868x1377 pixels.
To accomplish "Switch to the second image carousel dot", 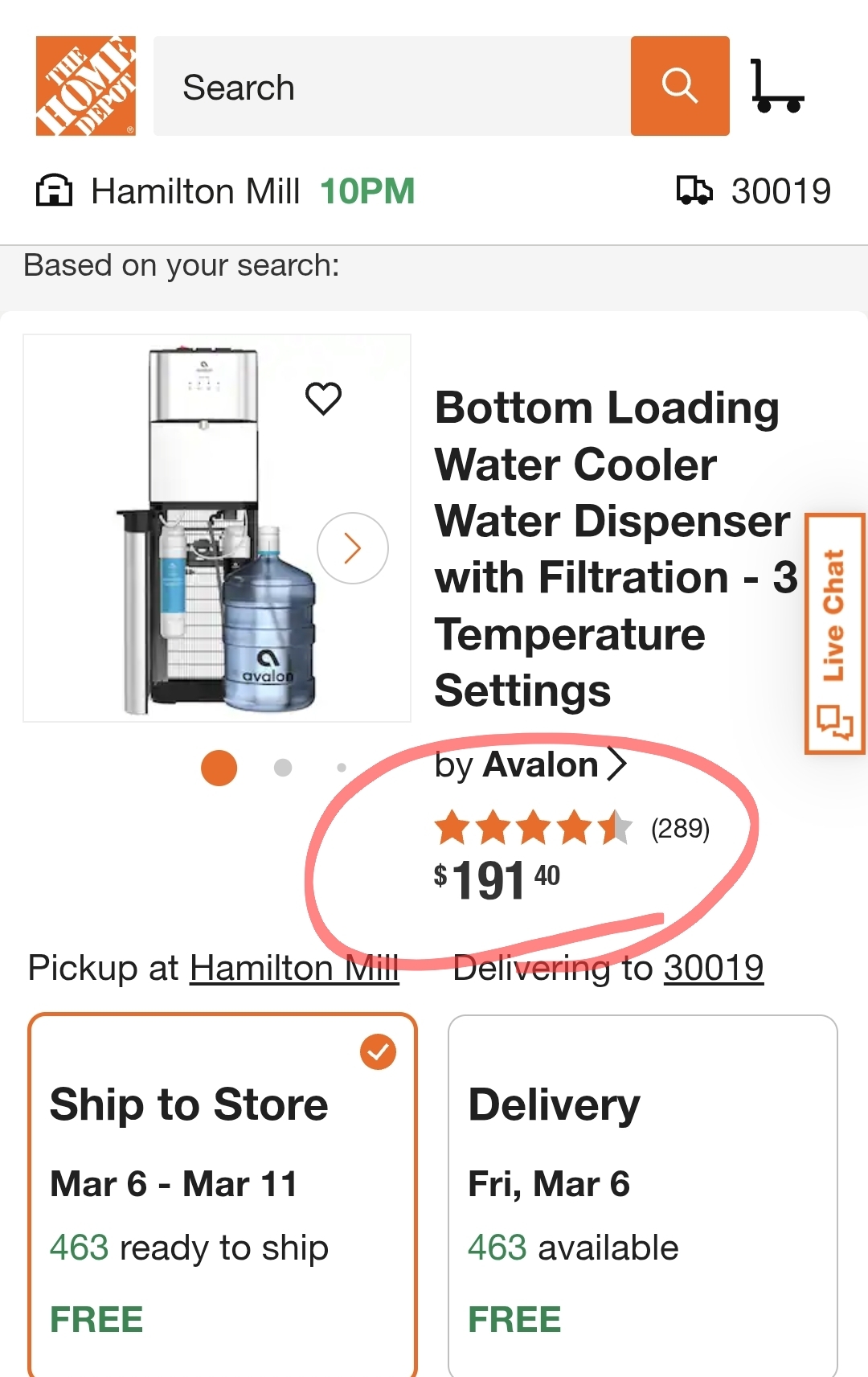I will click(x=283, y=768).
